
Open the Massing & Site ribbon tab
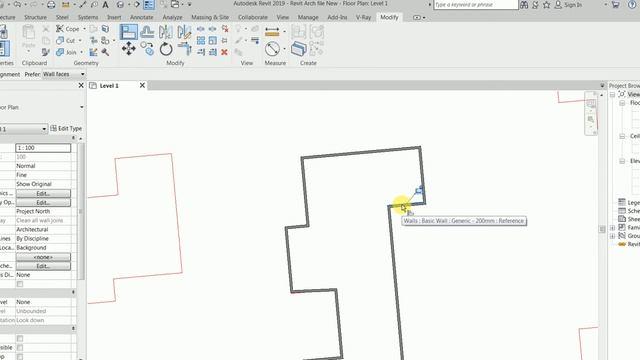point(210,18)
